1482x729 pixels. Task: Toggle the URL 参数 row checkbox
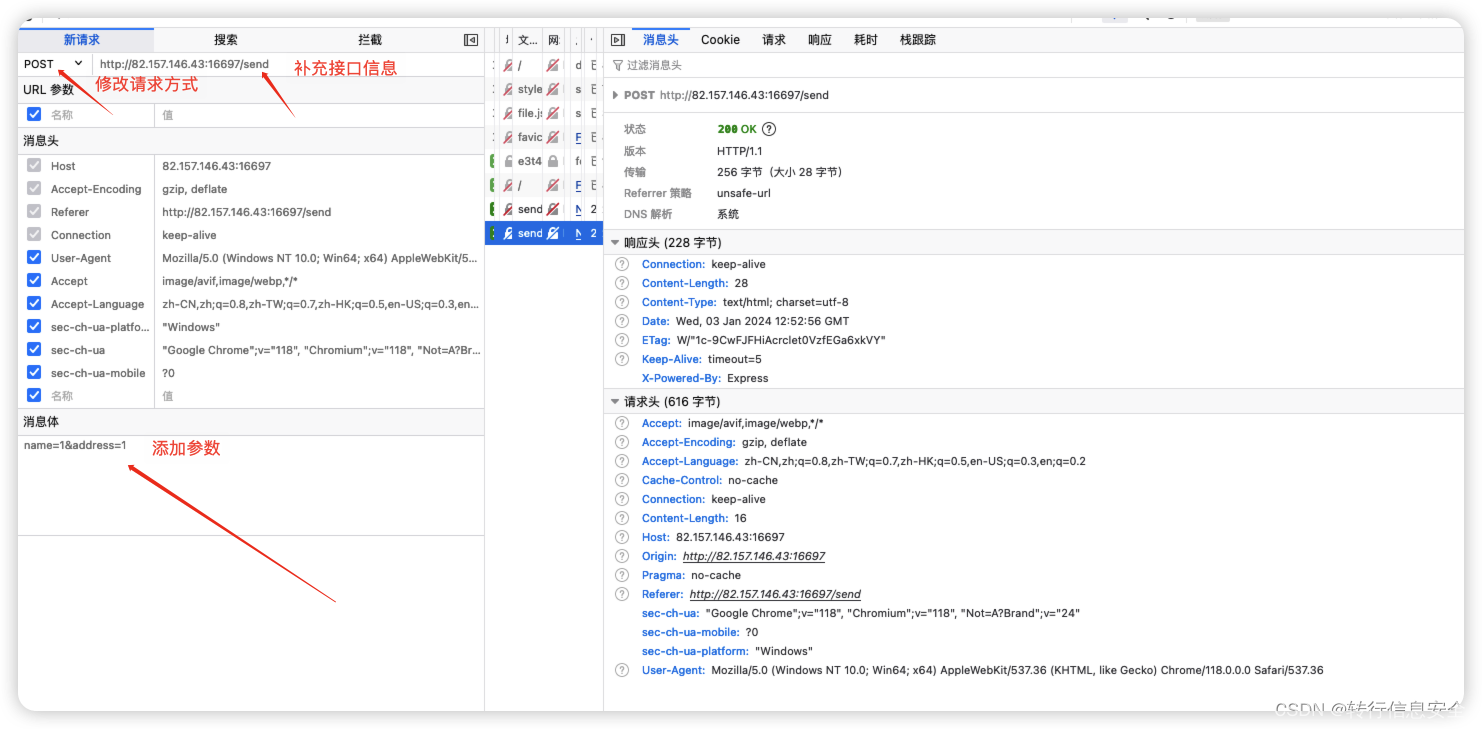coord(34,114)
